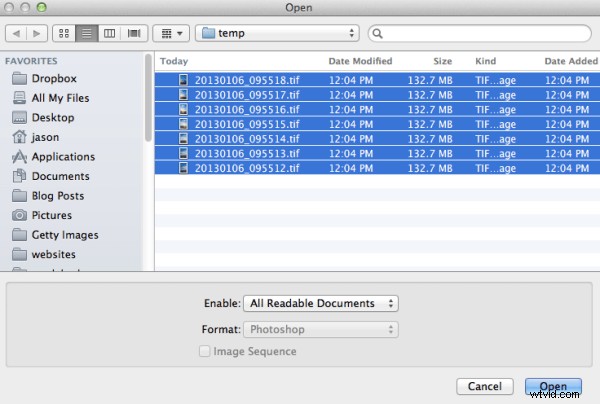
Task: Select Applications in Favorites sidebar
Action: coord(63,157)
